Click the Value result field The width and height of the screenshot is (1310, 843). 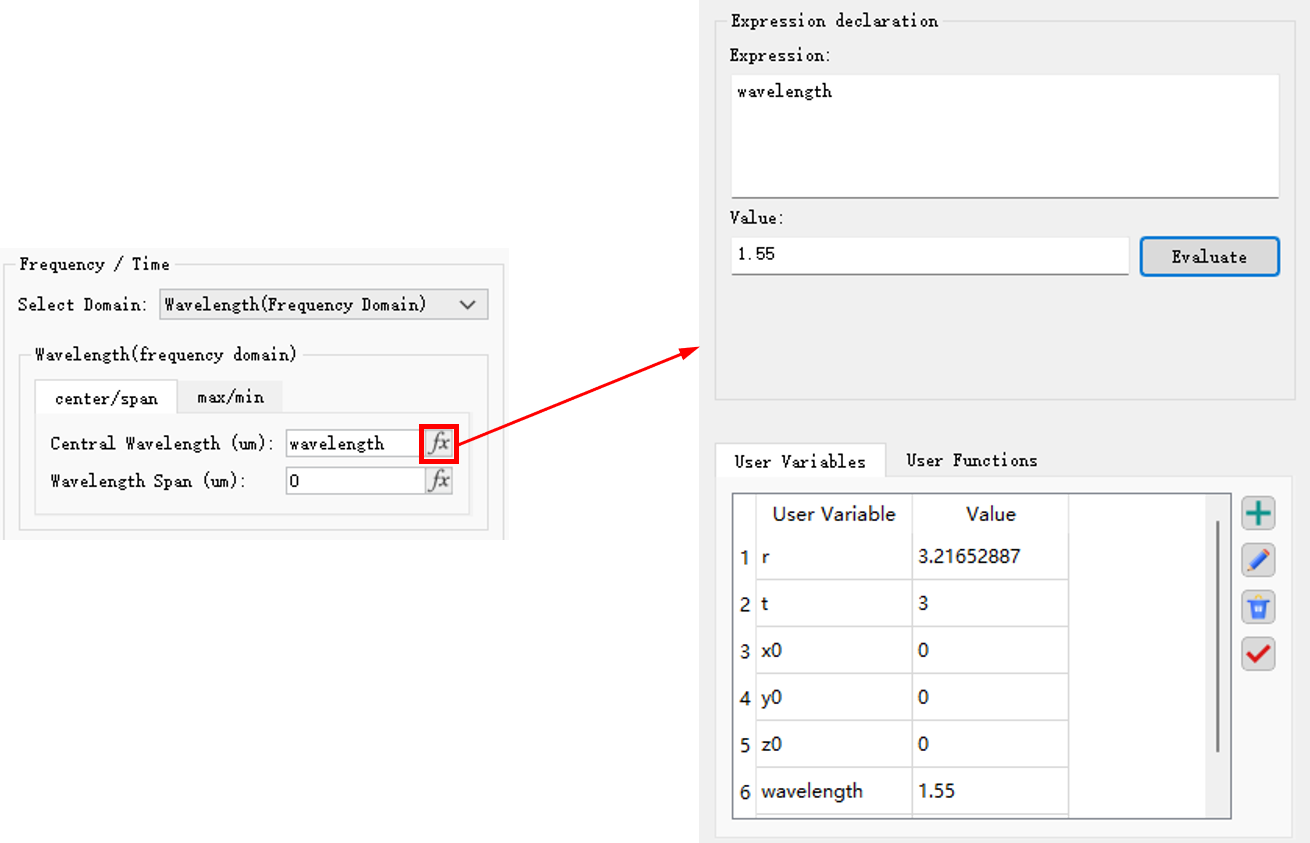pos(929,254)
